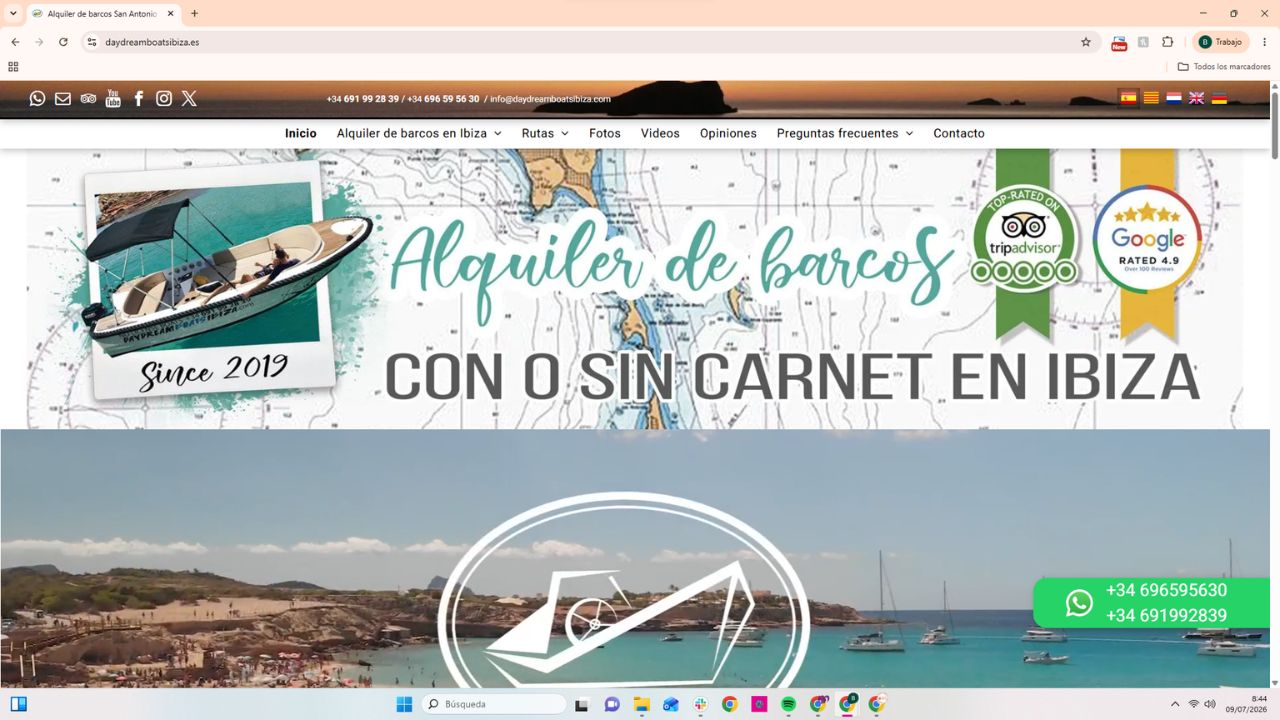1280x720 pixels.
Task: Click the page vertical scrollbar thumb
Action: [x=1275, y=125]
